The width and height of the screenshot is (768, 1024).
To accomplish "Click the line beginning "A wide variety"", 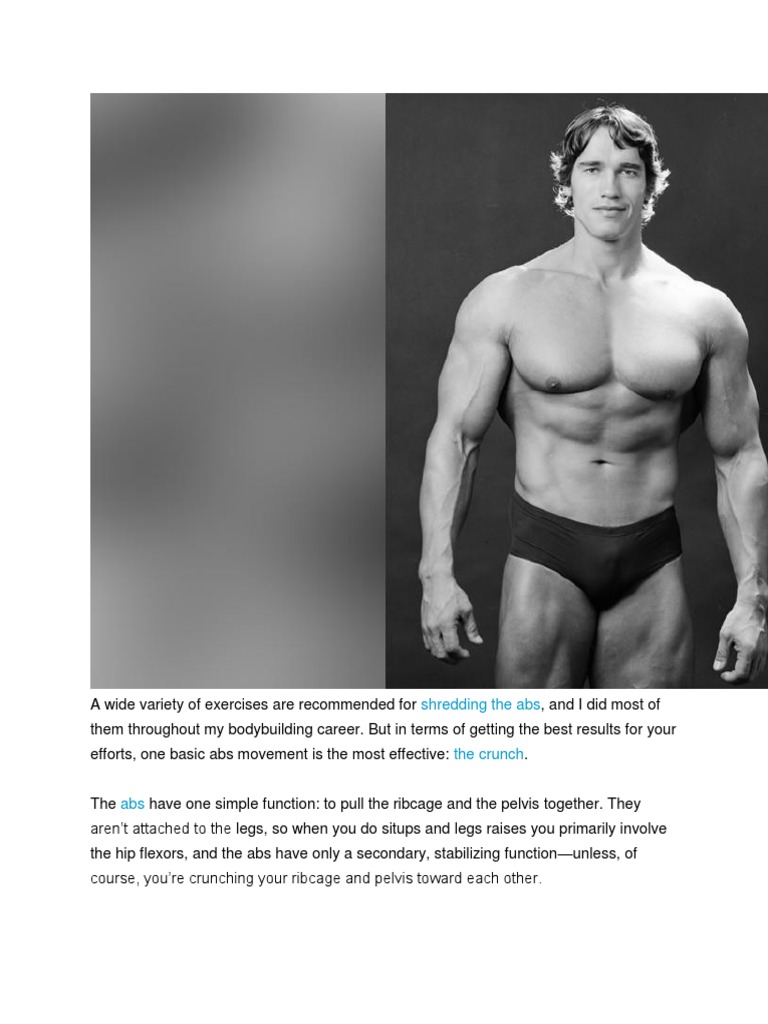I will pyautogui.click(x=375, y=705).
